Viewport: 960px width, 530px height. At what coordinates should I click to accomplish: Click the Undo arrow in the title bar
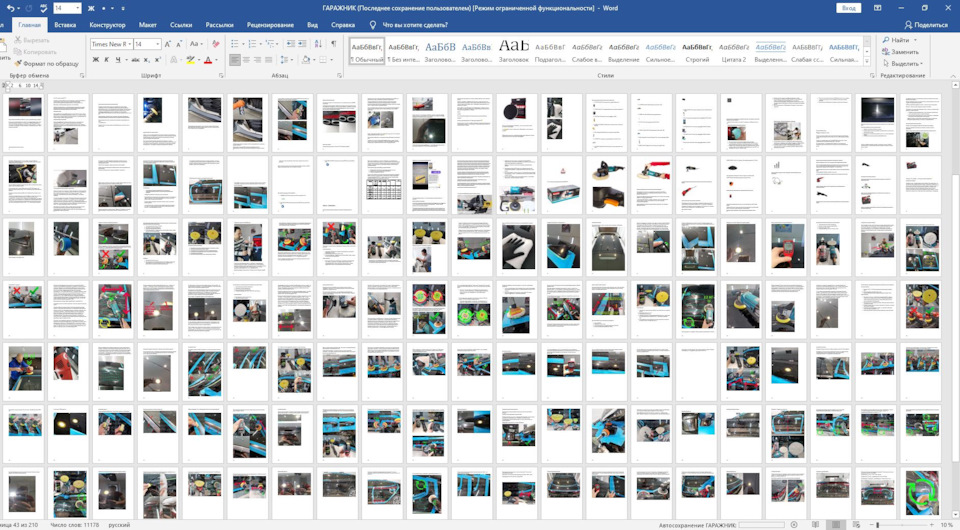pyautogui.click(x=10, y=8)
